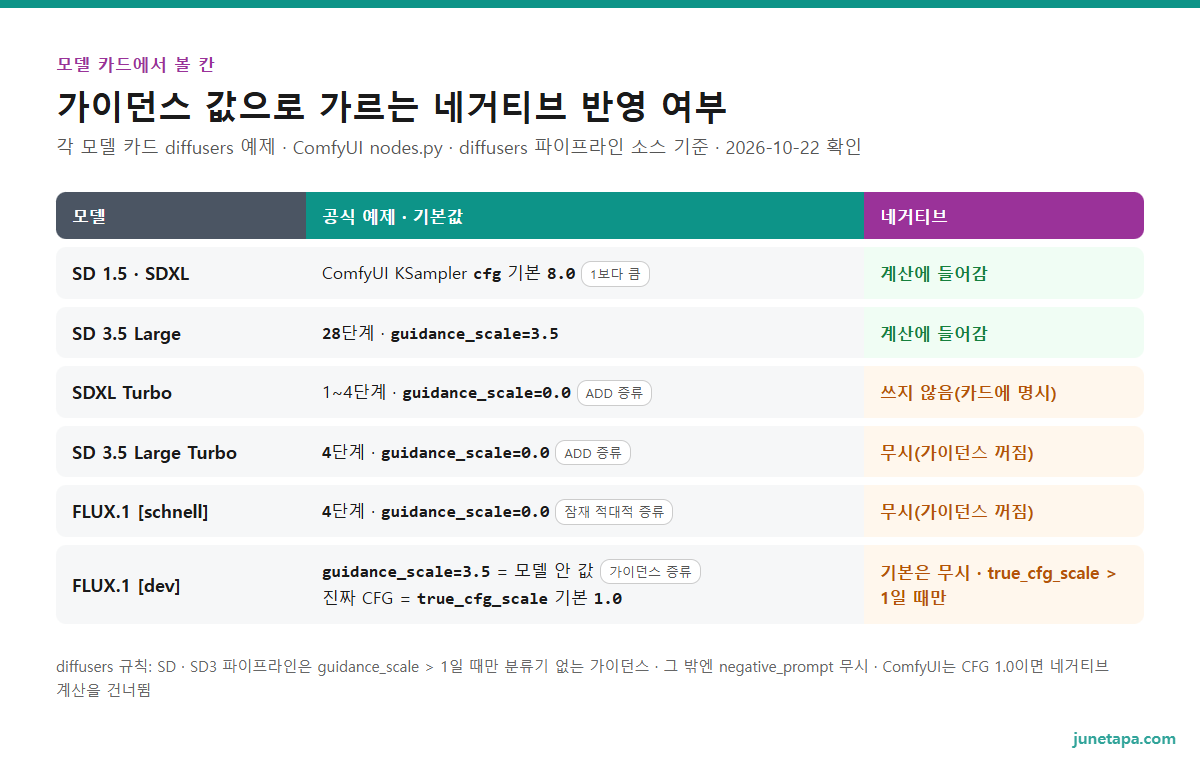Click '진짜 CFG = true_cfg_scale 기본 1.0' text
Image resolution: width=1200 pixels, height=766 pixels.
click(472, 598)
